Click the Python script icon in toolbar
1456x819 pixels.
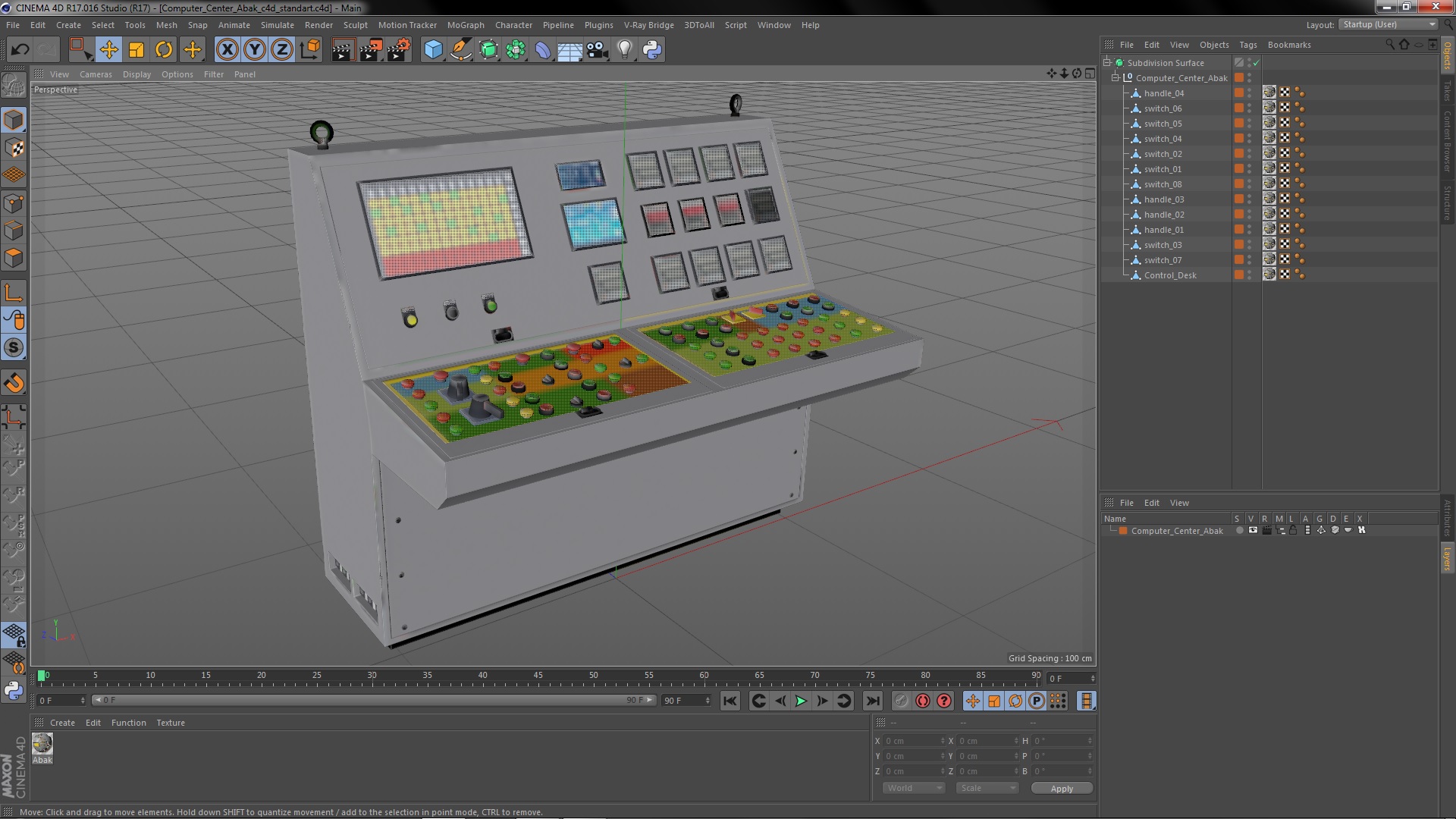(x=651, y=50)
